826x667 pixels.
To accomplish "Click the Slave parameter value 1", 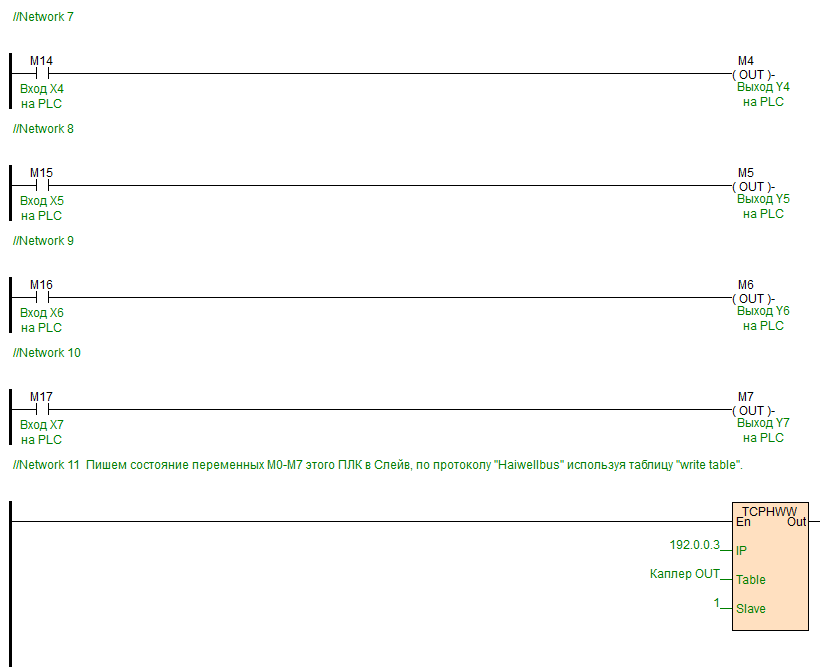I will coord(716,603).
